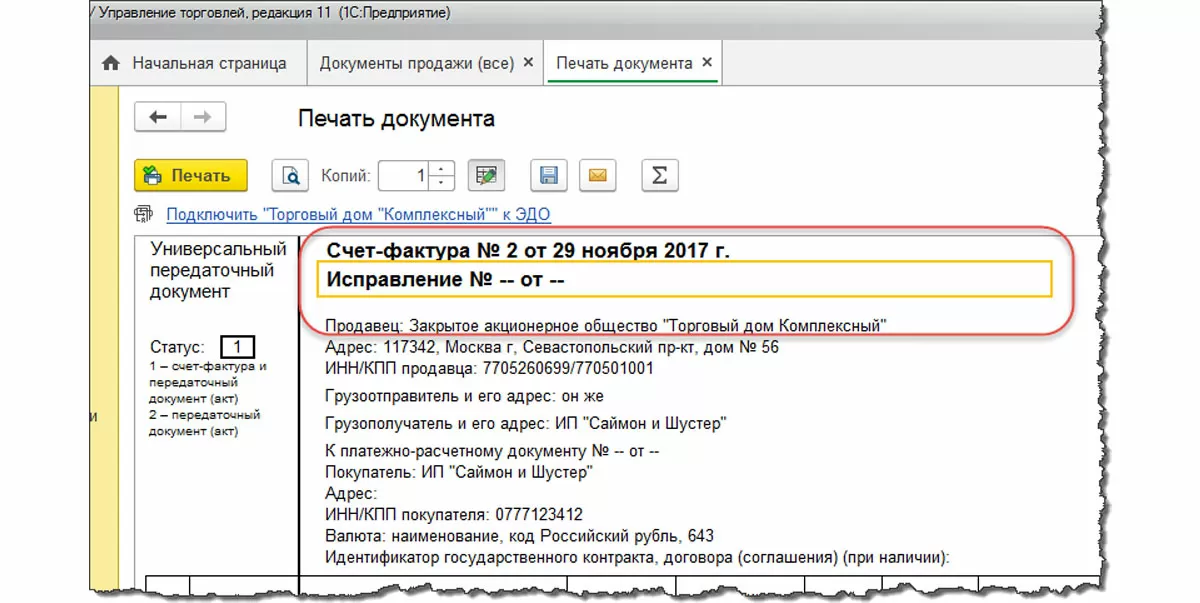Click Грузоотправитель и его адрес: он же

tap(465, 397)
